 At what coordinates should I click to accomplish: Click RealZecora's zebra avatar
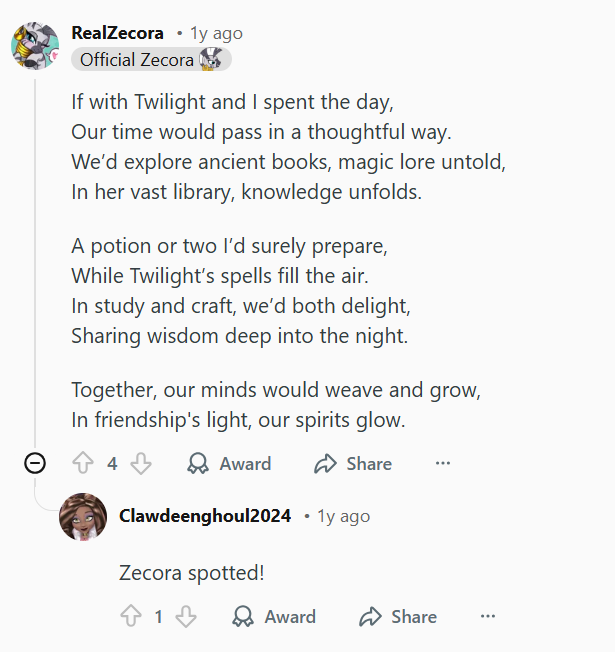pyautogui.click(x=35, y=45)
